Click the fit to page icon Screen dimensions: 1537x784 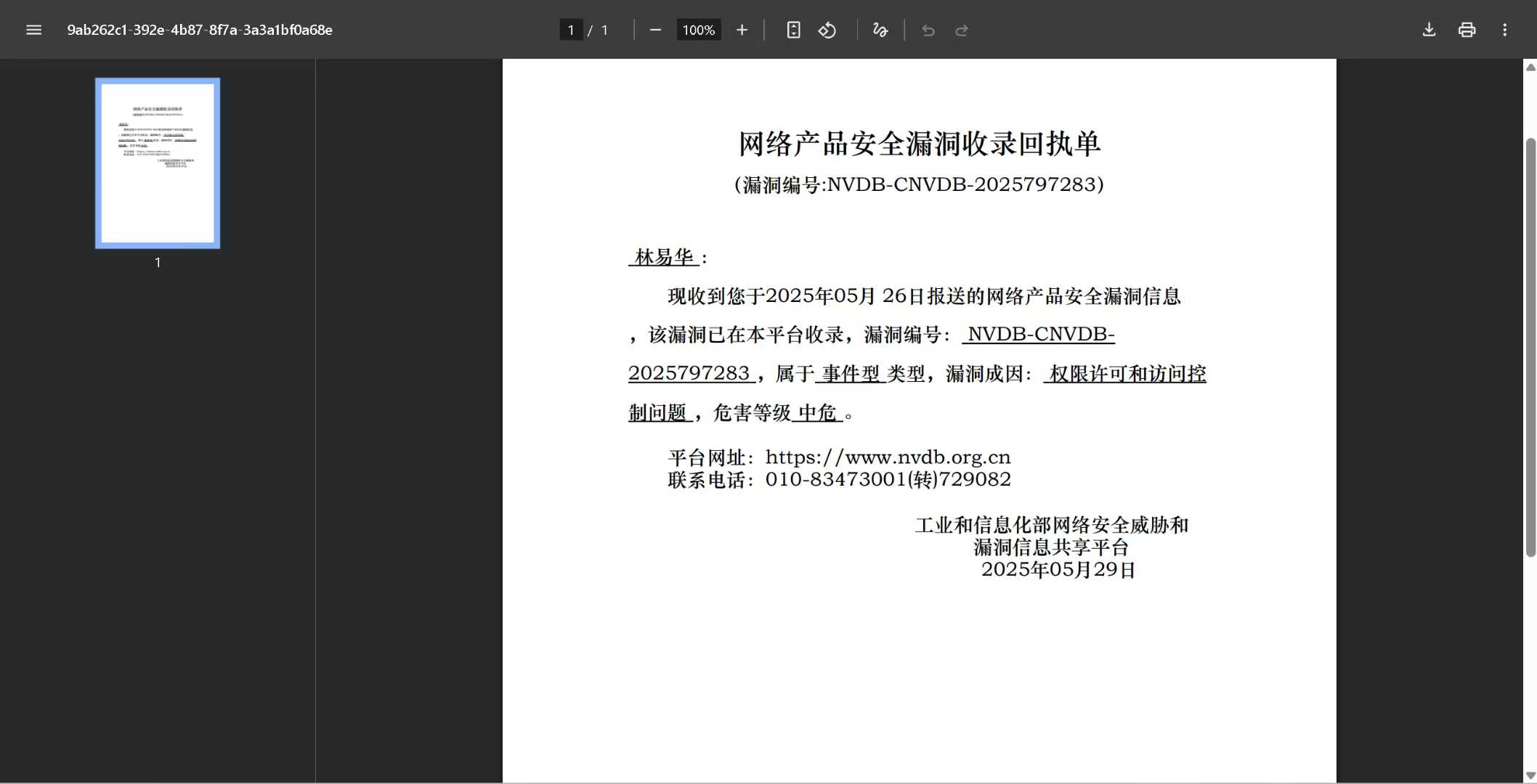click(x=793, y=30)
